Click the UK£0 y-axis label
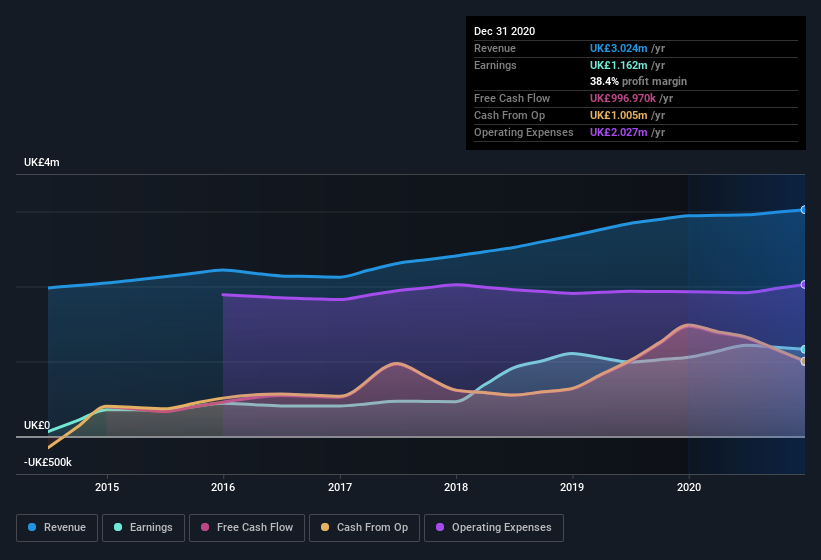Screen dimensions: 821x560 [37, 425]
